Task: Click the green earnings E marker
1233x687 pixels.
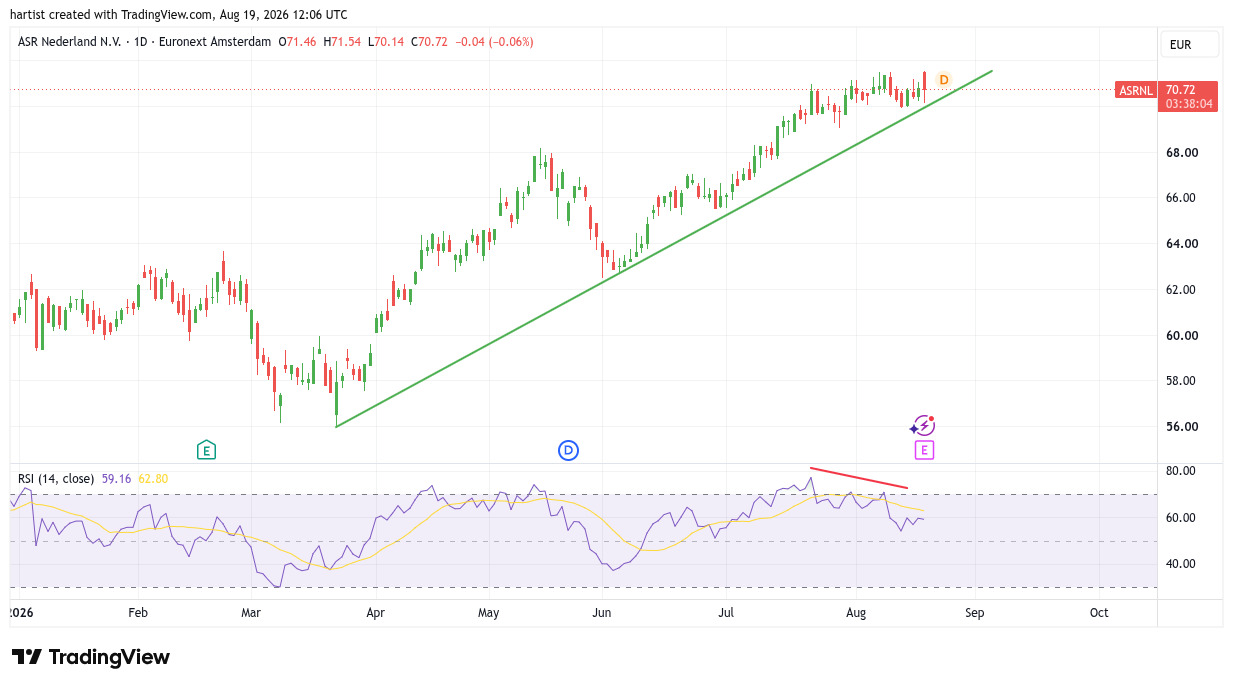Action: click(x=206, y=450)
